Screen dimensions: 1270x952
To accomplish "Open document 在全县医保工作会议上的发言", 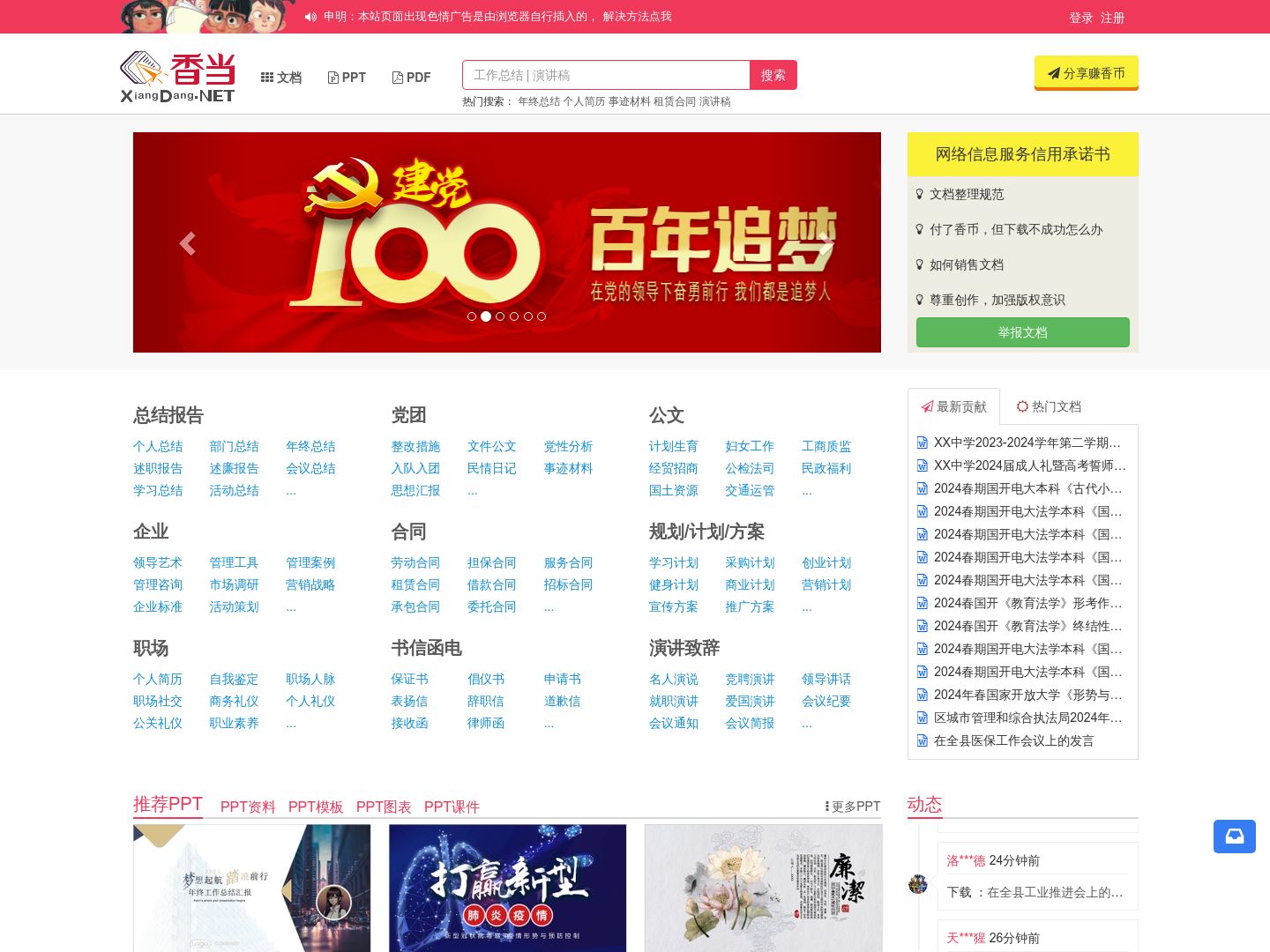I will coord(1013,740).
